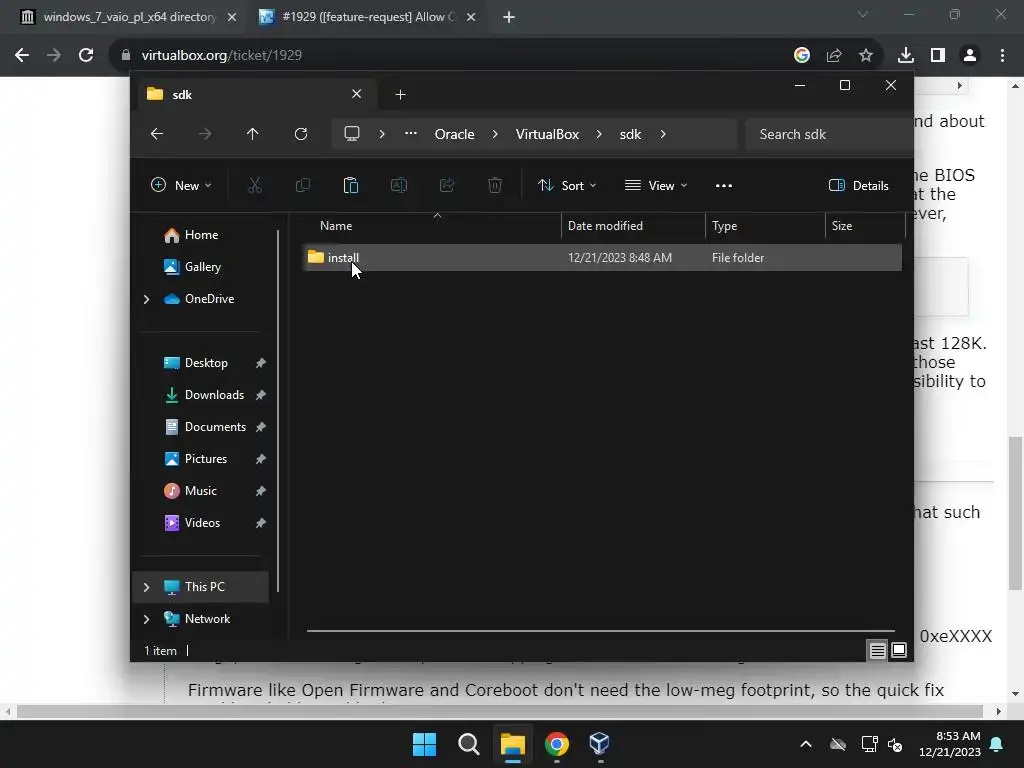This screenshot has width=1024, height=768.
Task: Open Chrome profile icon
Action: click(x=970, y=56)
